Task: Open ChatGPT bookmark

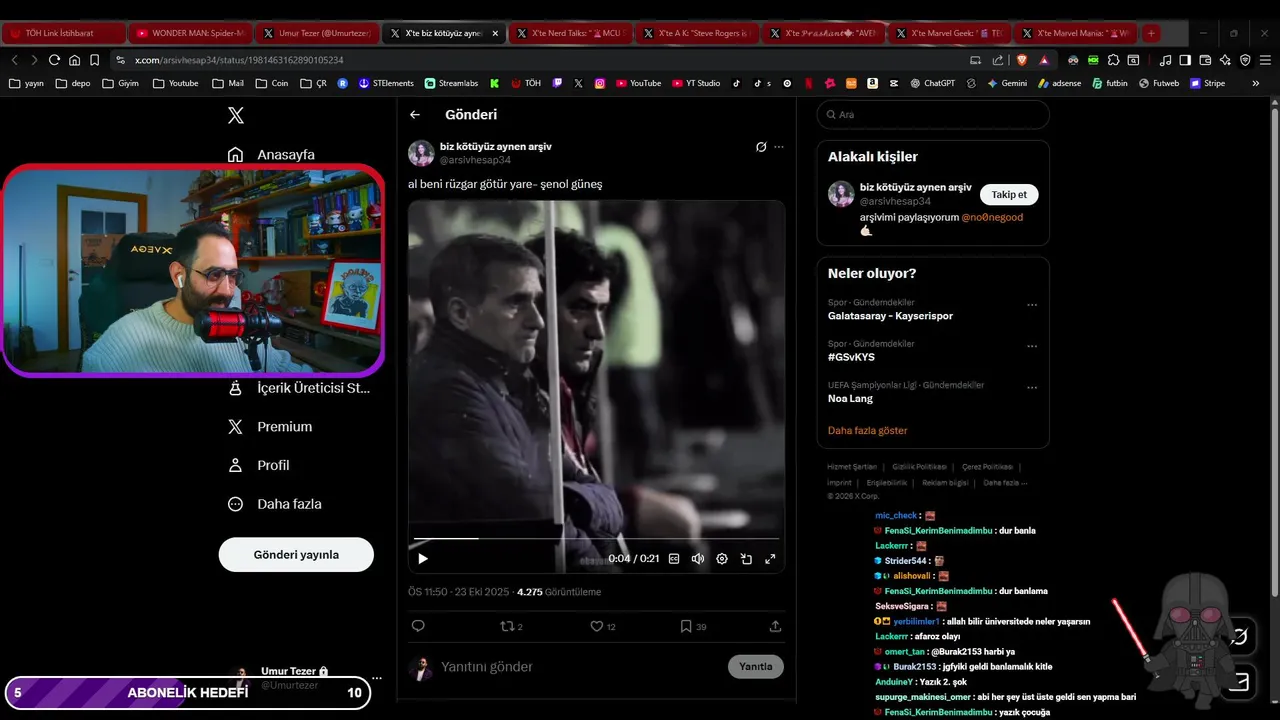Action: [x=932, y=83]
